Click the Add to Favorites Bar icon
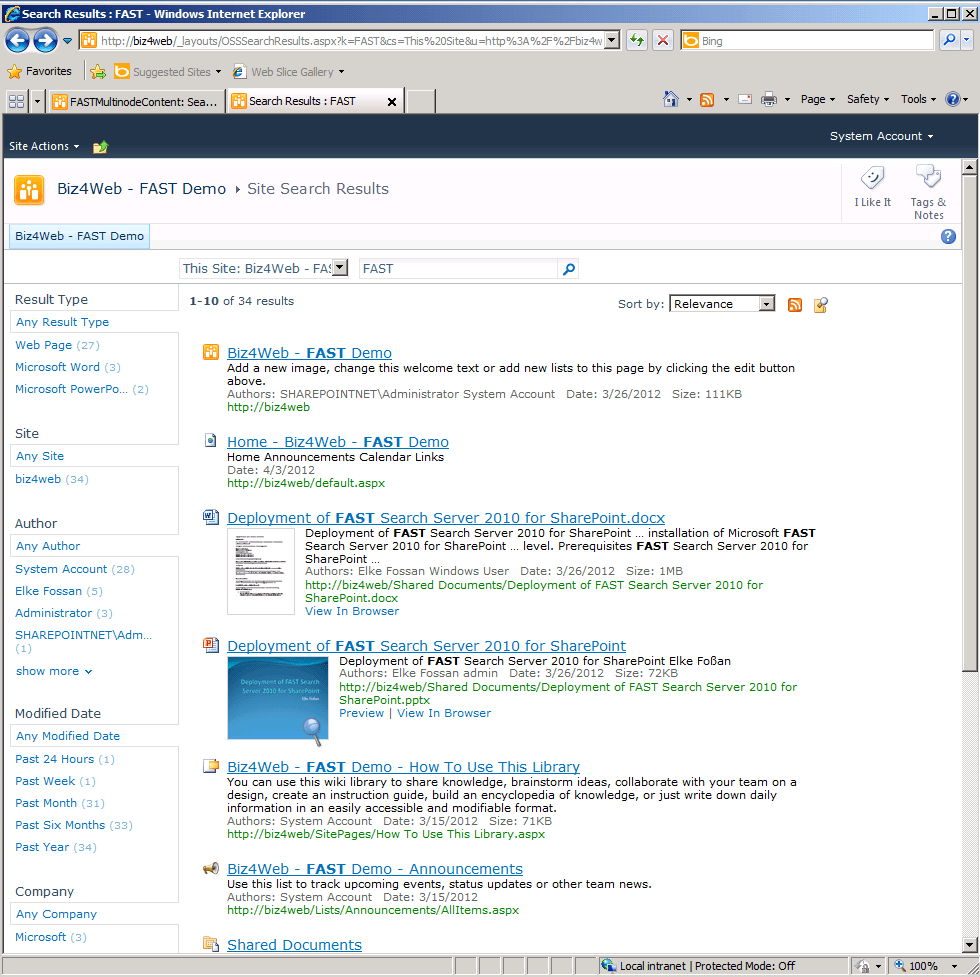This screenshot has height=977, width=980. point(98,72)
